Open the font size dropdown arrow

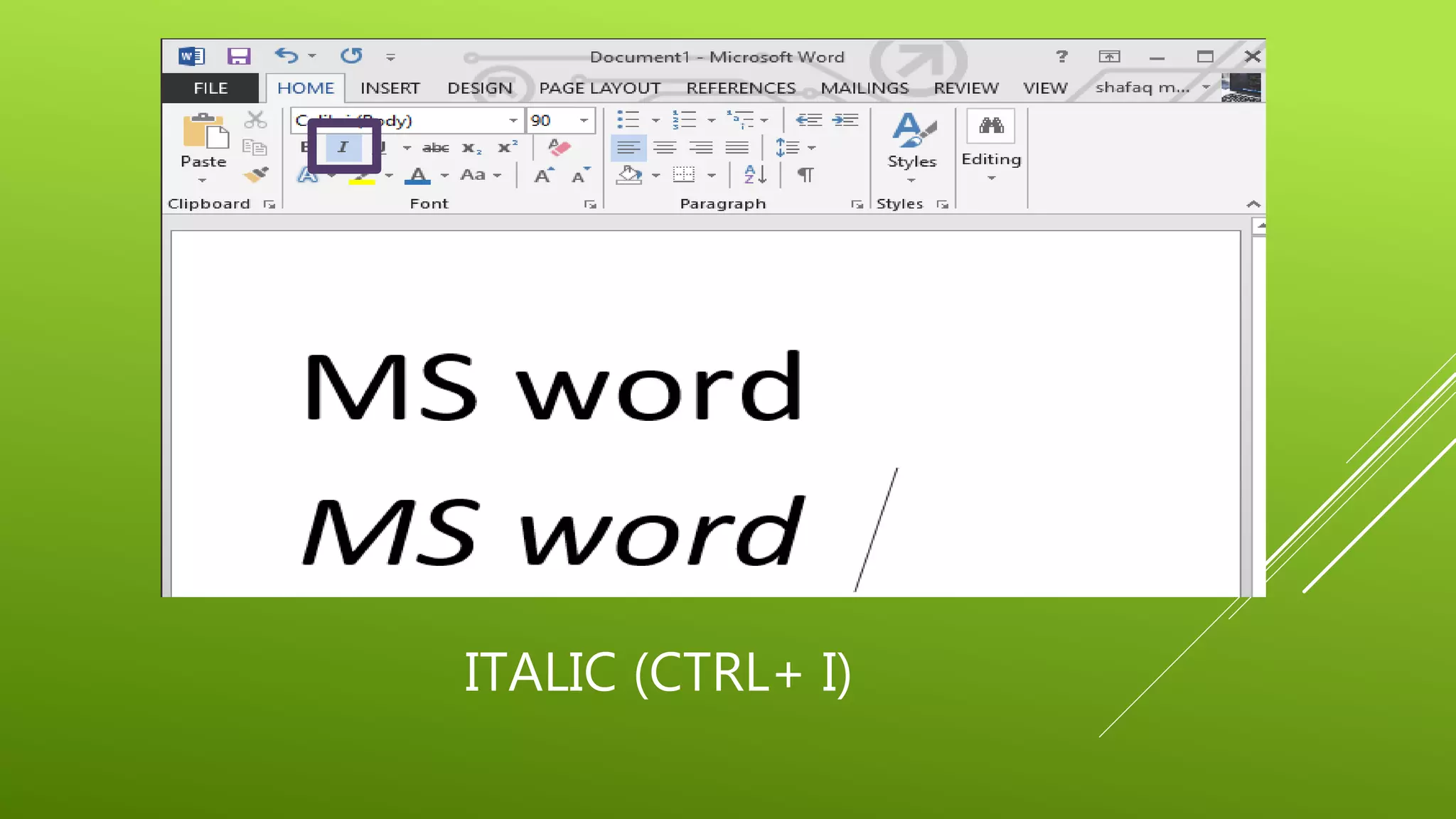584,120
